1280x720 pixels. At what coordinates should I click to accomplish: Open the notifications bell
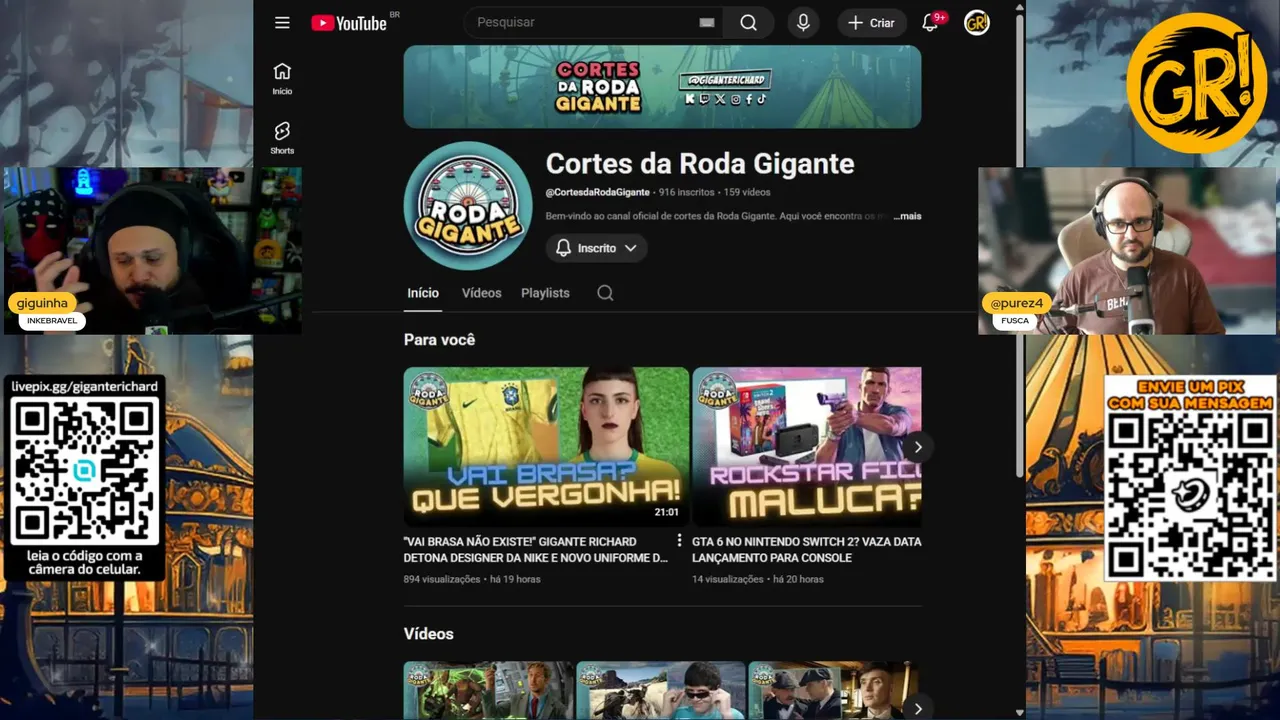pyautogui.click(x=930, y=23)
